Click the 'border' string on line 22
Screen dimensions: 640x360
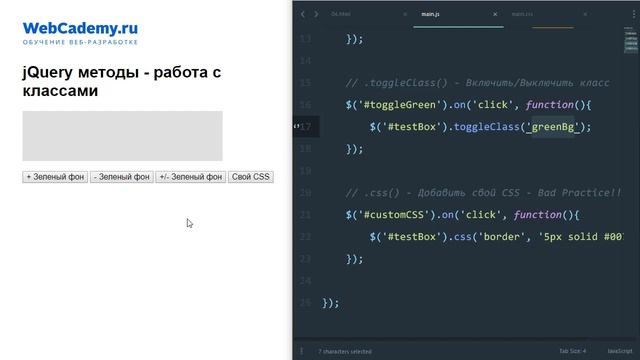(x=502, y=237)
